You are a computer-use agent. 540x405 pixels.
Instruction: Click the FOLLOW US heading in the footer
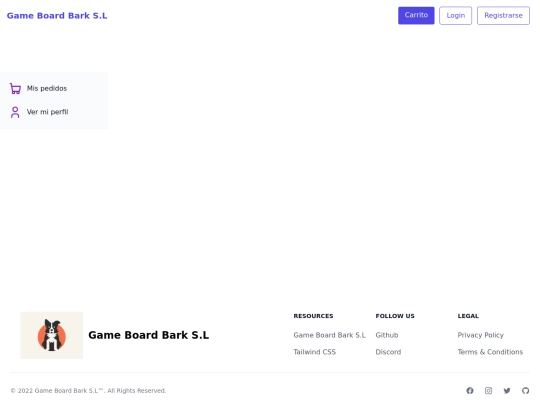click(395, 316)
